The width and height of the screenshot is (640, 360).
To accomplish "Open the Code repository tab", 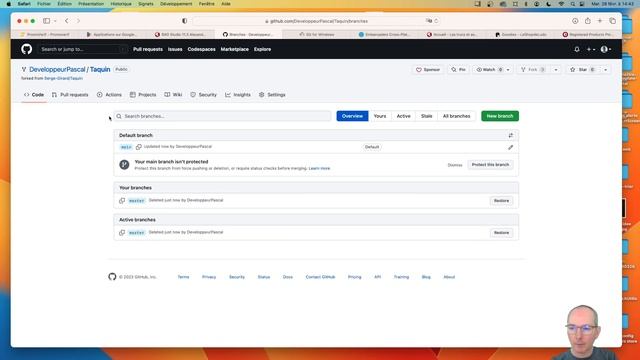I will click(x=34, y=95).
